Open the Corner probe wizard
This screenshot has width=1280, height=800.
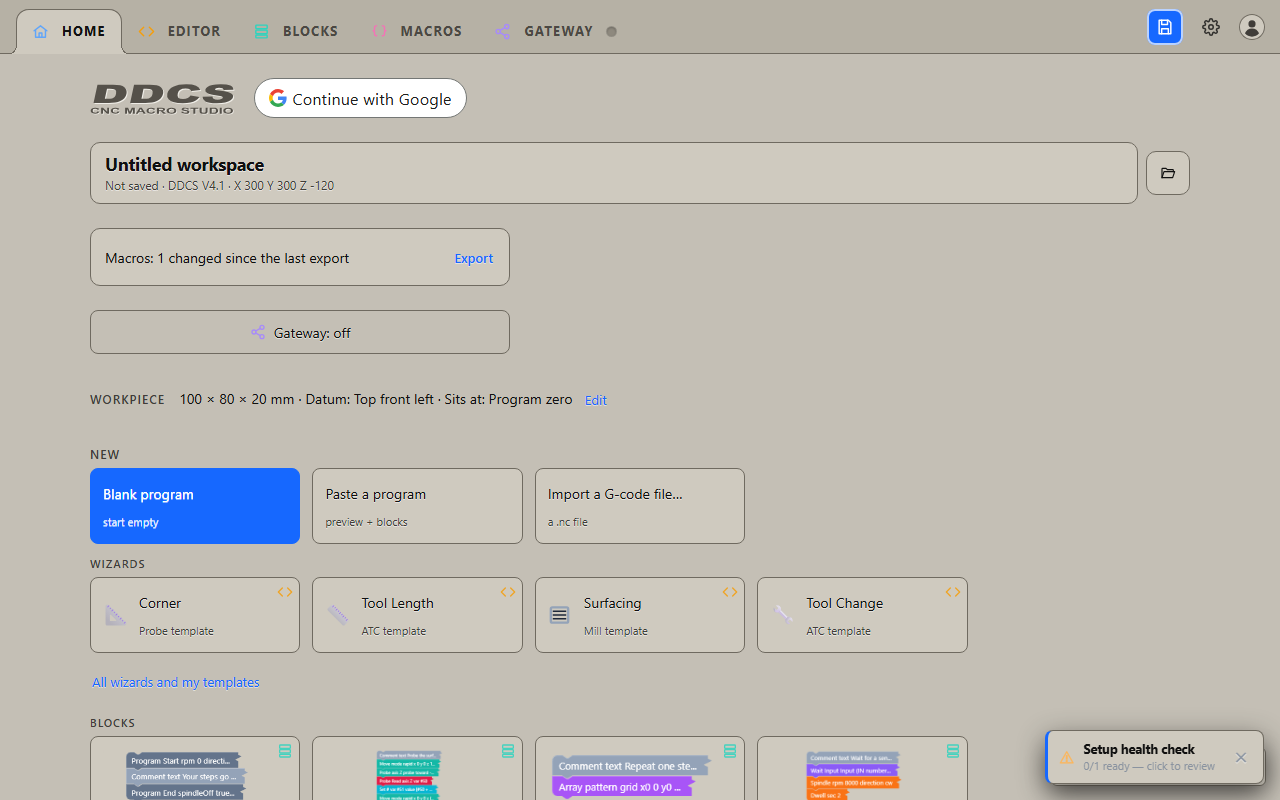(x=195, y=615)
